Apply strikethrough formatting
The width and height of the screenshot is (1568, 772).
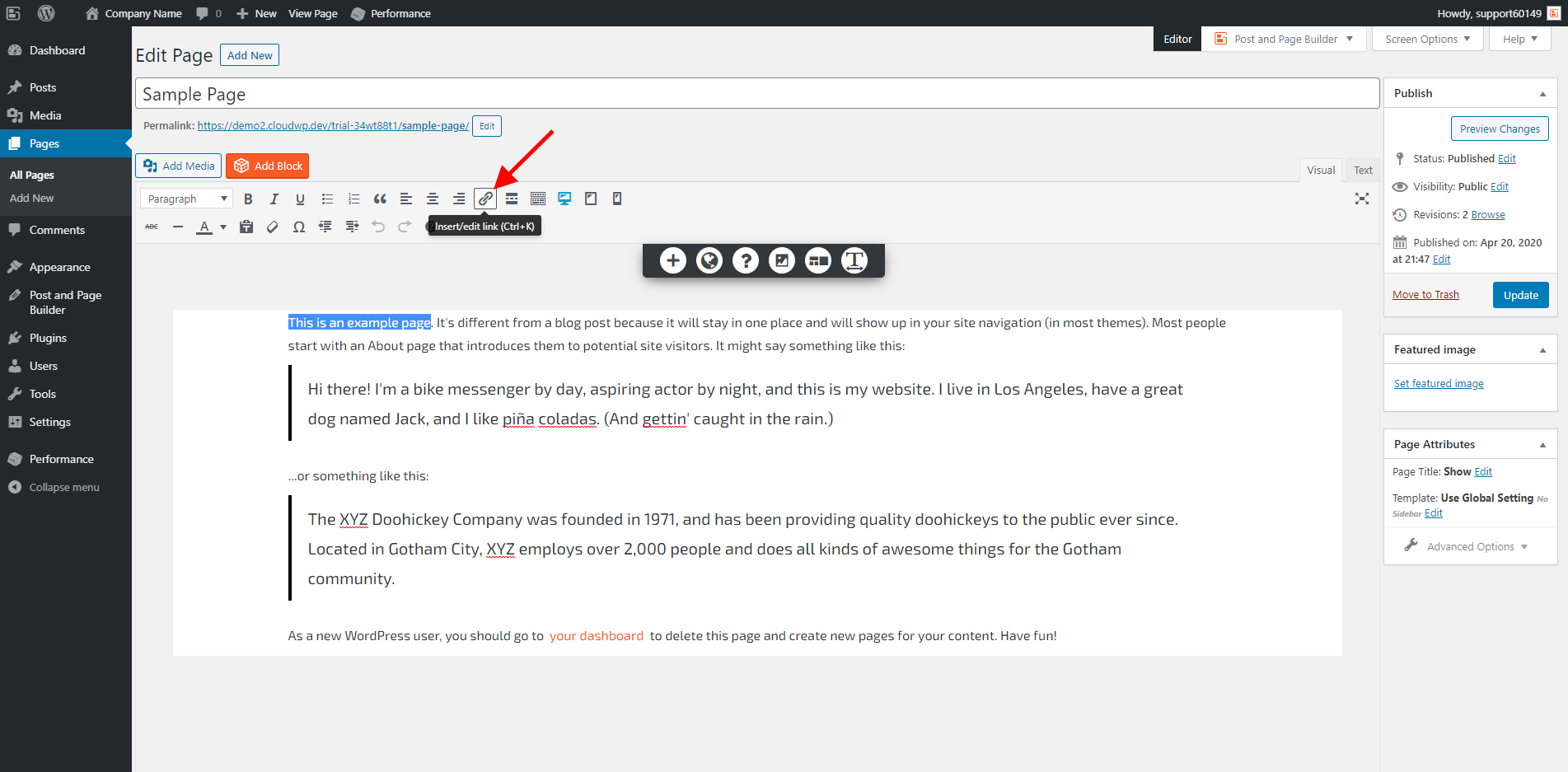tap(152, 226)
